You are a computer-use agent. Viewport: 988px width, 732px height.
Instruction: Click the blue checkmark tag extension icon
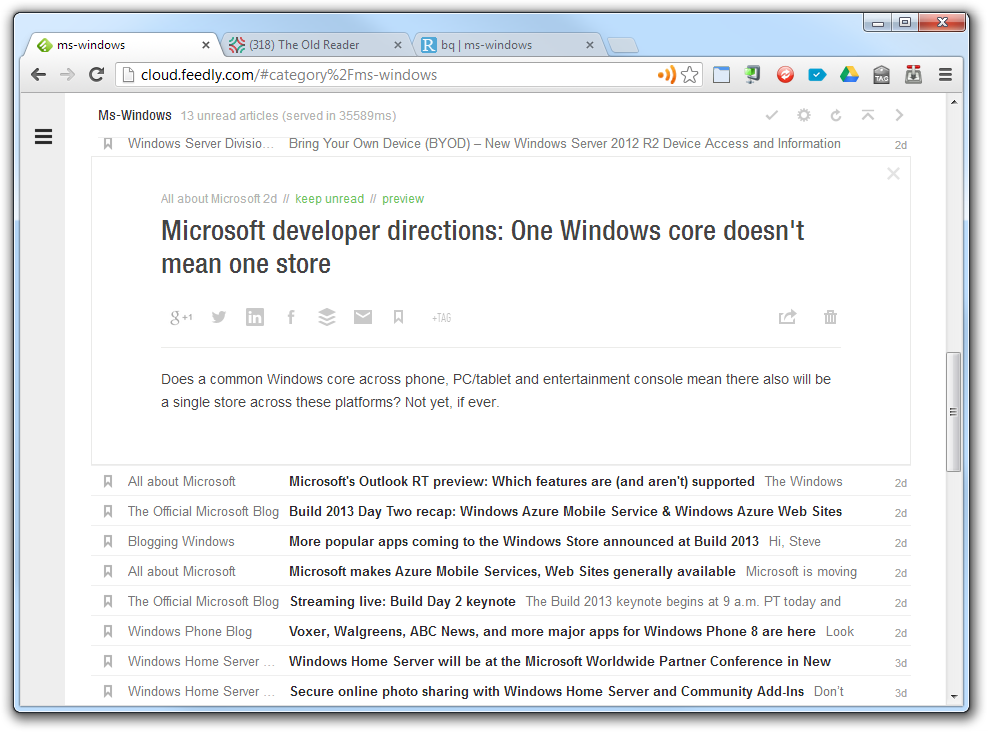817,75
